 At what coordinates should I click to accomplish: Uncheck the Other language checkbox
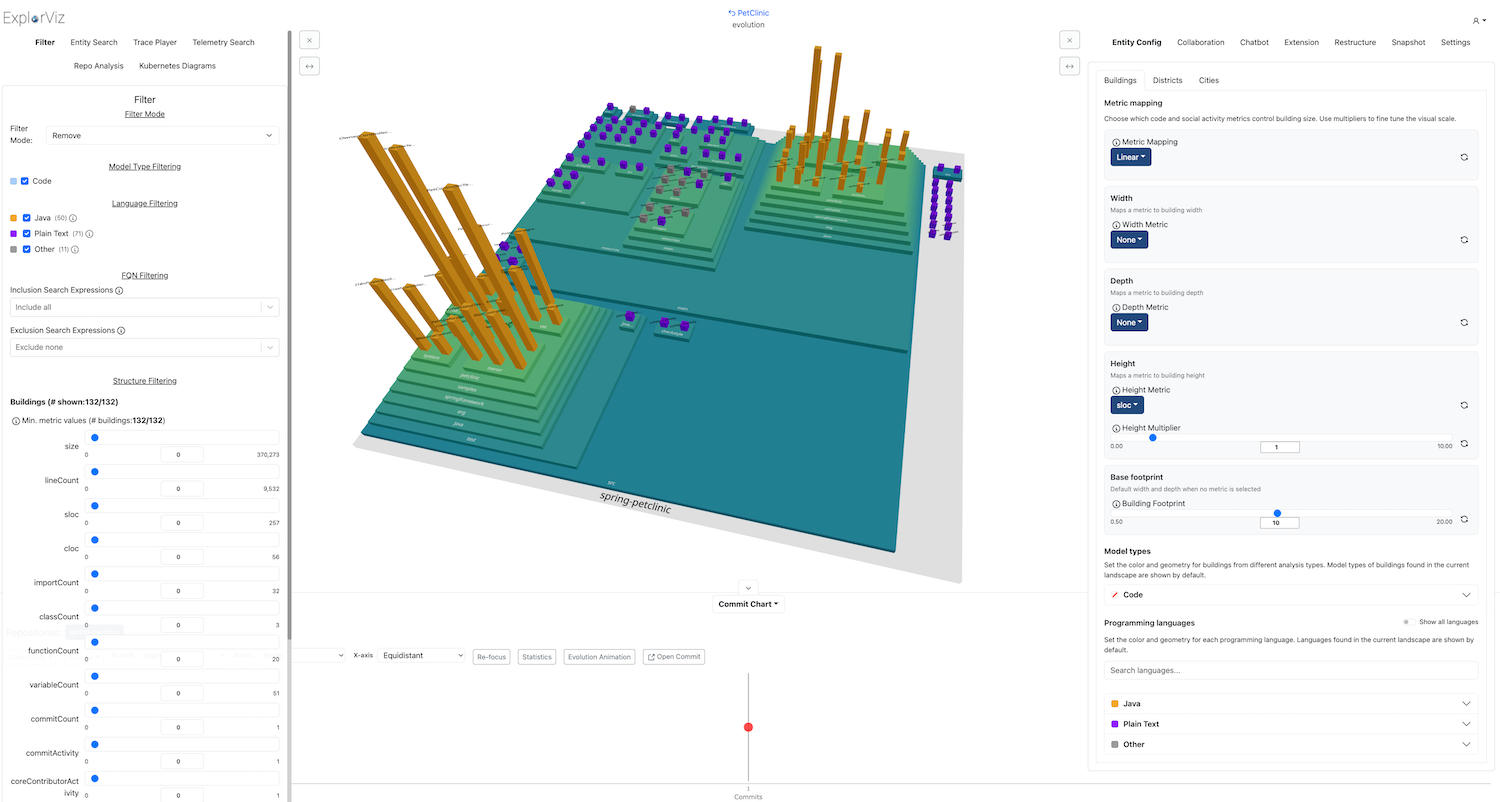(x=27, y=249)
